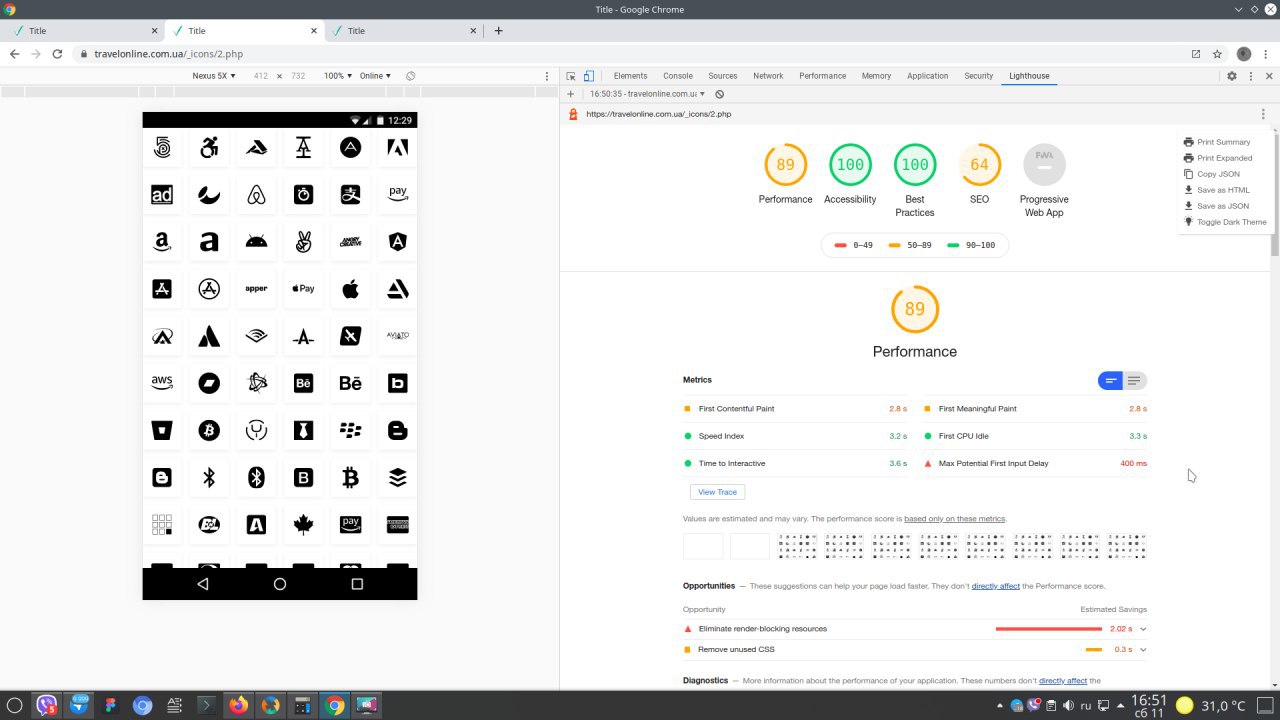Viewport: 1280px width, 720px height.
Task: Click the Android robot icon in the page
Action: (x=256, y=242)
